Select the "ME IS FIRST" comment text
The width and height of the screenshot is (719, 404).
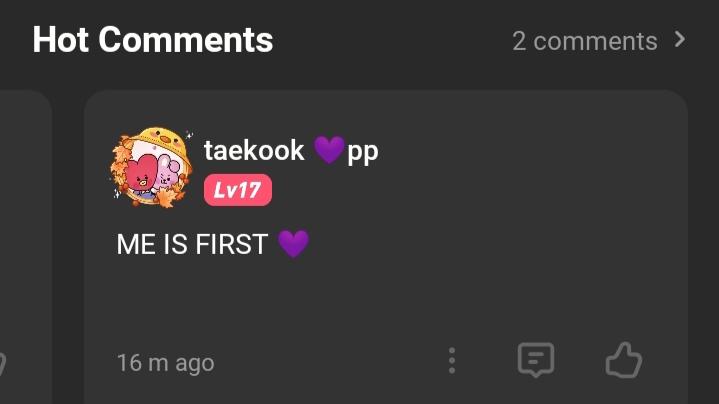pos(192,244)
